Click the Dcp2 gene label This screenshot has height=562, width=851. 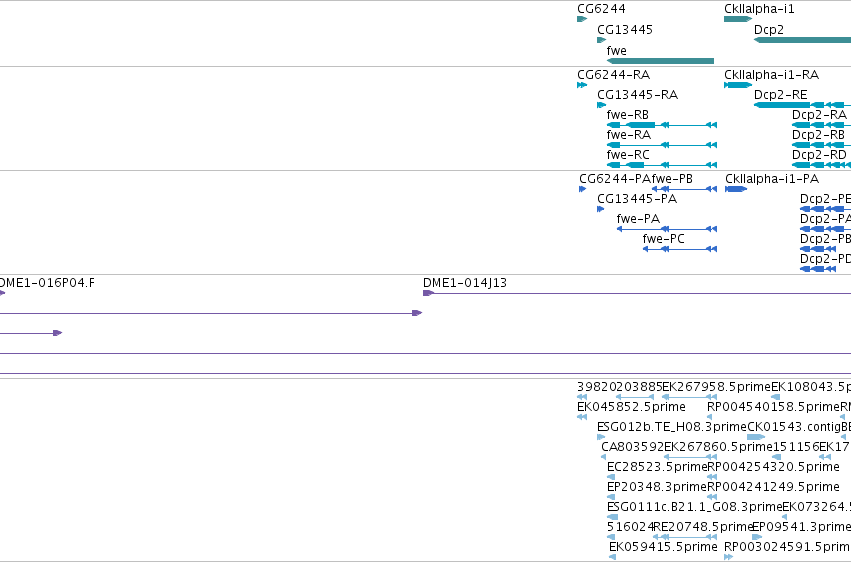769,30
